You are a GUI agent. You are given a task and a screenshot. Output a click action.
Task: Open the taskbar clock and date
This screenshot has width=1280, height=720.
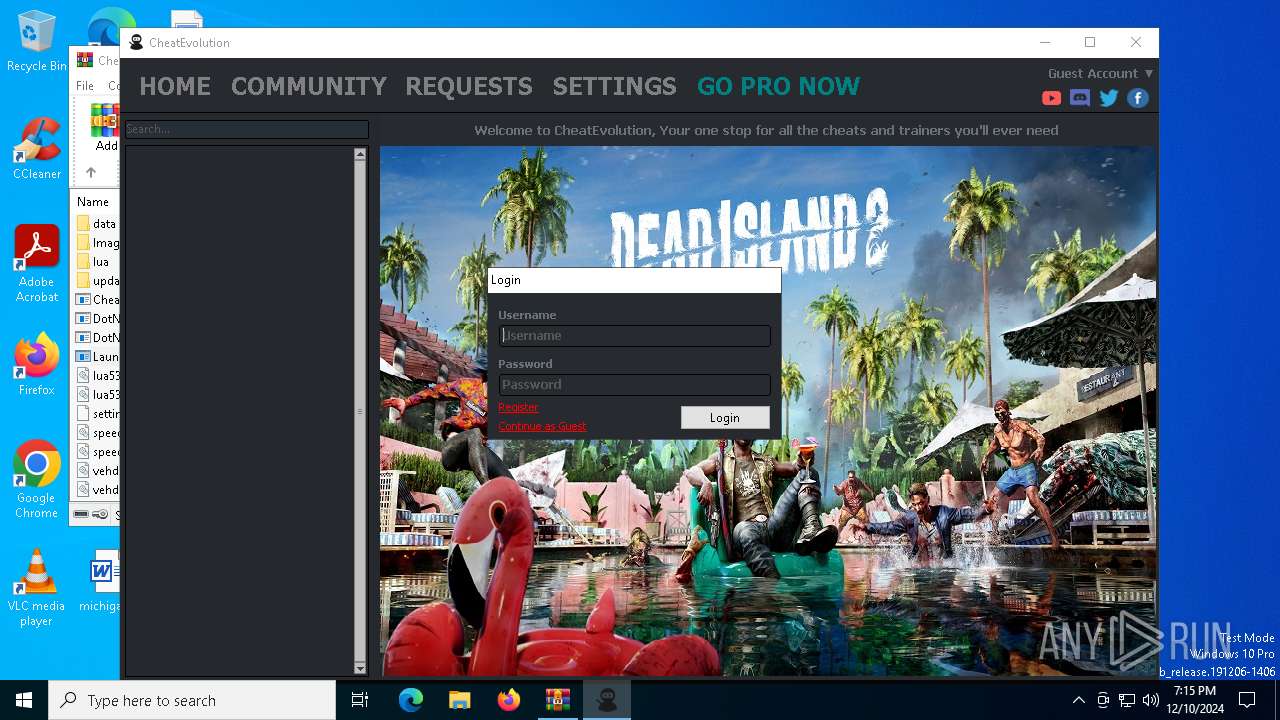point(1195,700)
